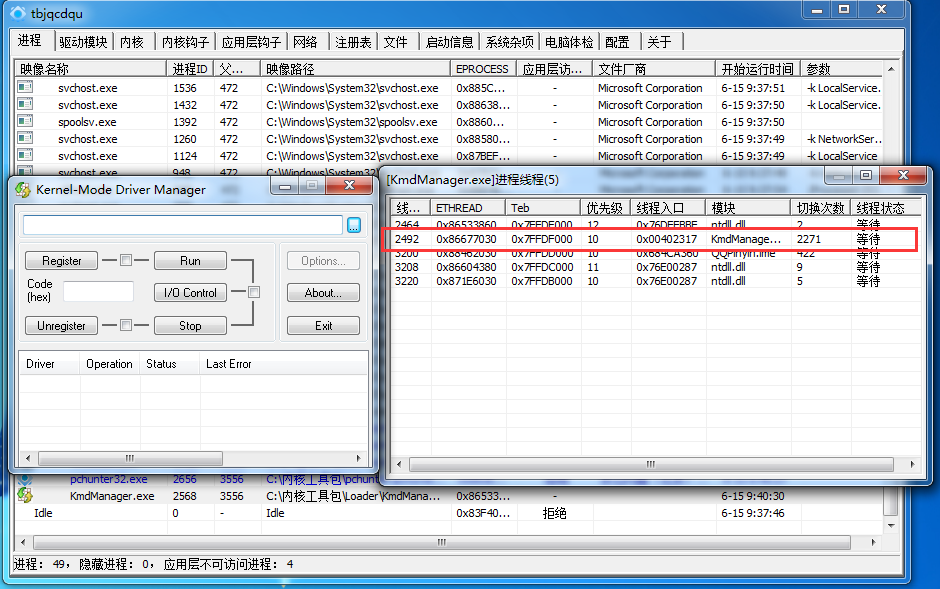
Task: Select the spoolsv.exe process icon
Action: click(25, 122)
